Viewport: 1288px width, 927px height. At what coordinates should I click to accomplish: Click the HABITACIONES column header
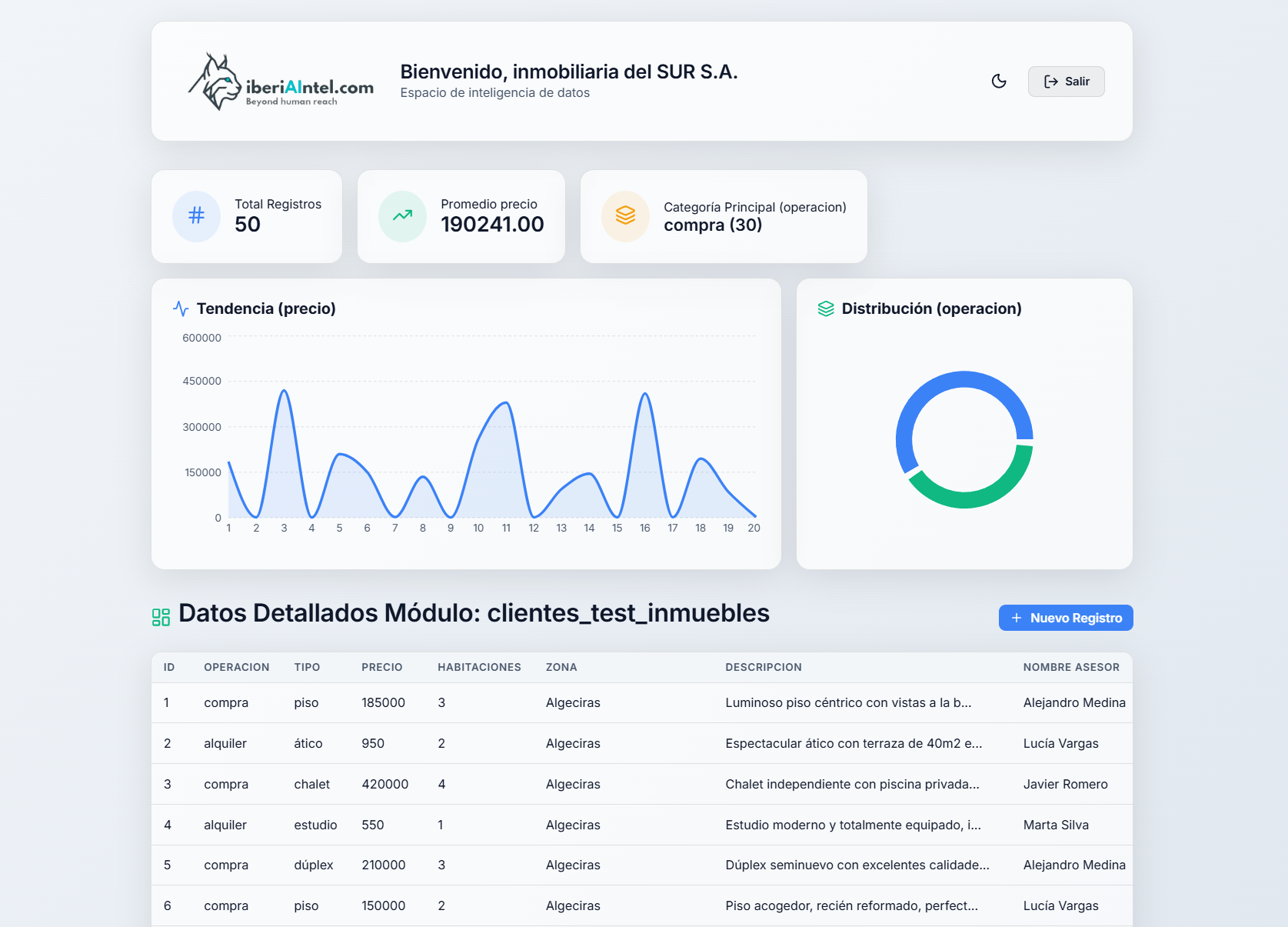coord(479,667)
